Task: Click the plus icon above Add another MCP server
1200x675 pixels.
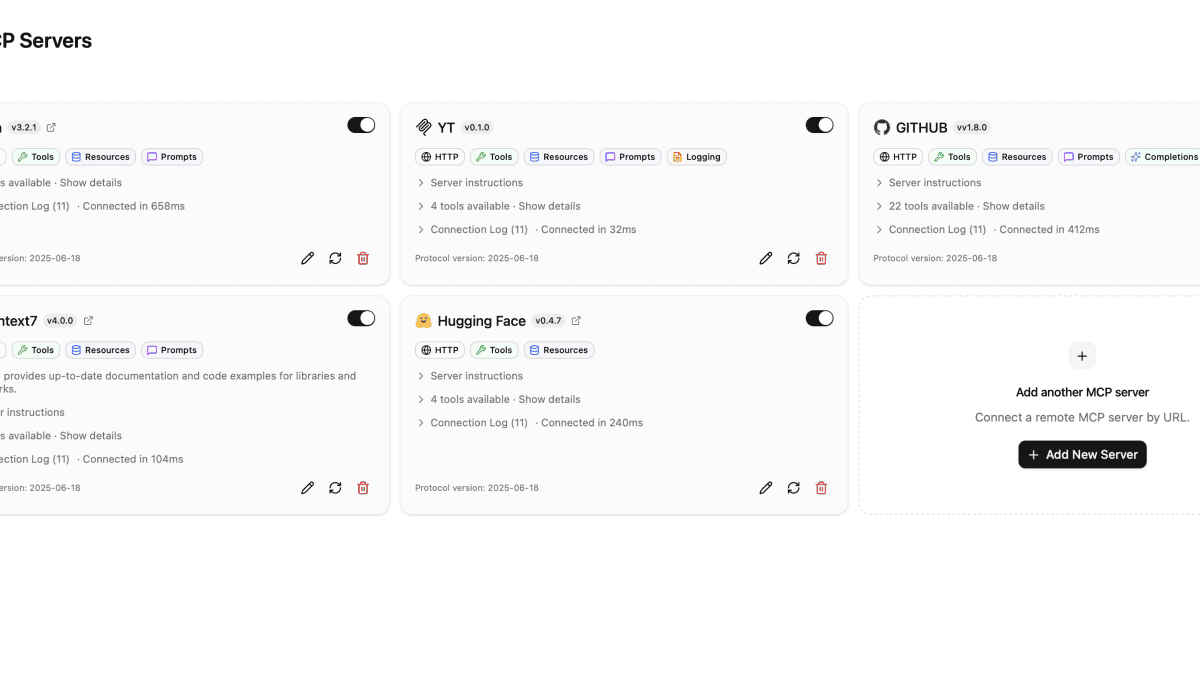Action: [x=1082, y=356]
